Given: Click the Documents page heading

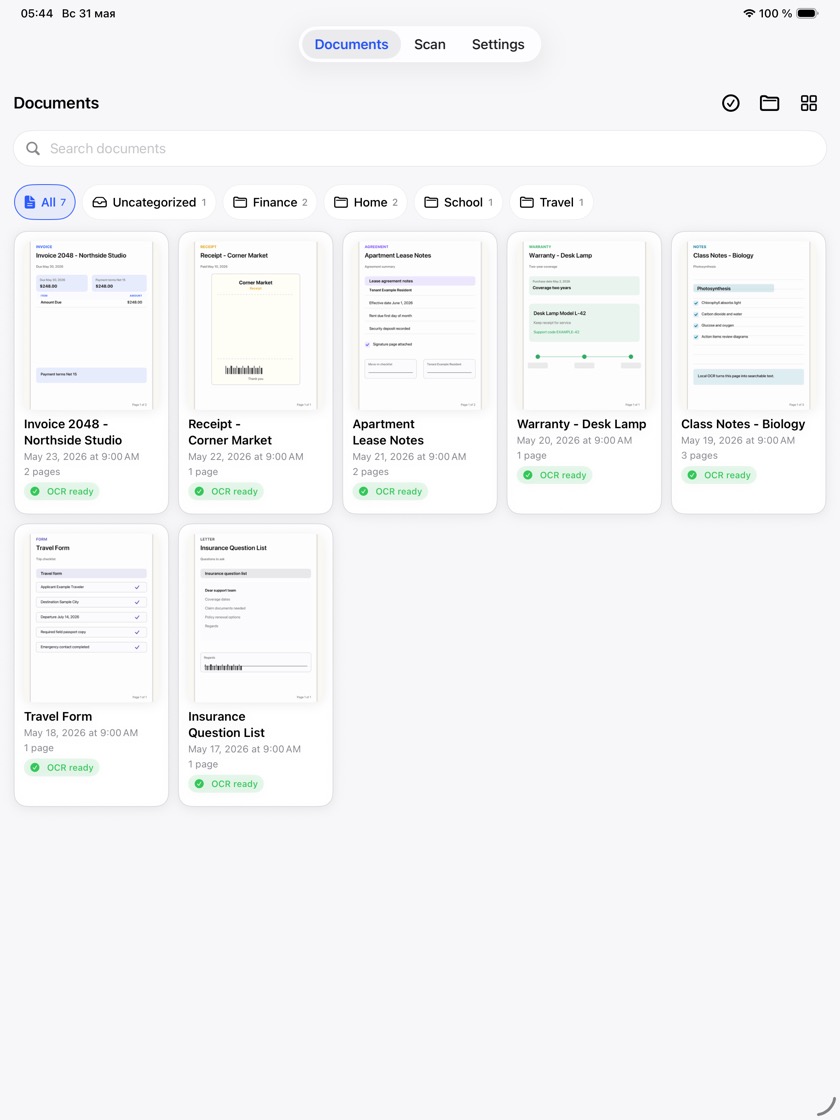Looking at the screenshot, I should click(56, 103).
